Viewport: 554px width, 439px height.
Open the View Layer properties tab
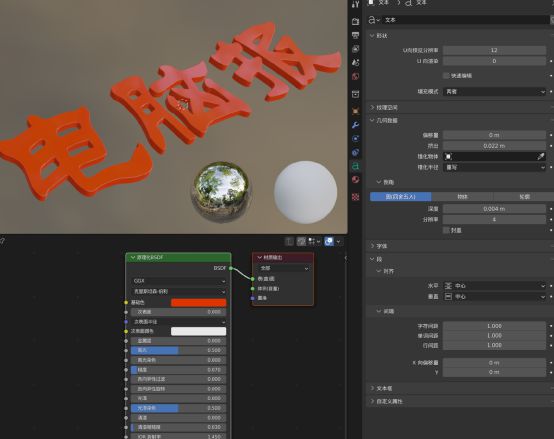pos(355,49)
